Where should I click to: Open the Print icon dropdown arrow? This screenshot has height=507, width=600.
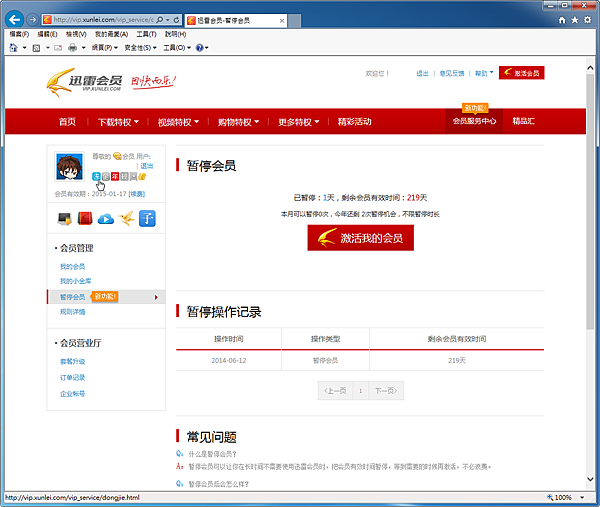click(x=83, y=48)
